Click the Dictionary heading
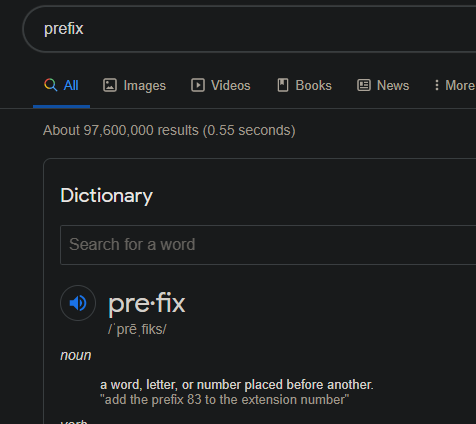This screenshot has height=424, width=476. [107, 196]
